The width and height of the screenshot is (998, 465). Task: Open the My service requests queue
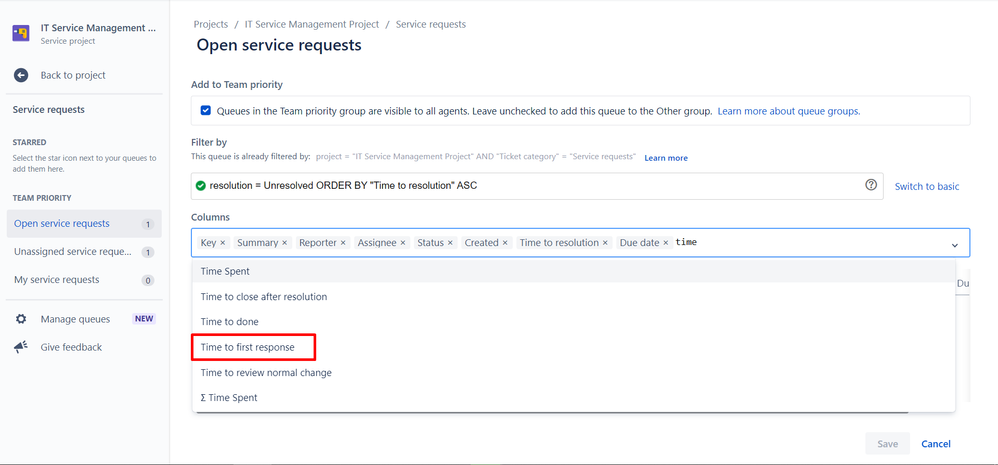(84, 280)
